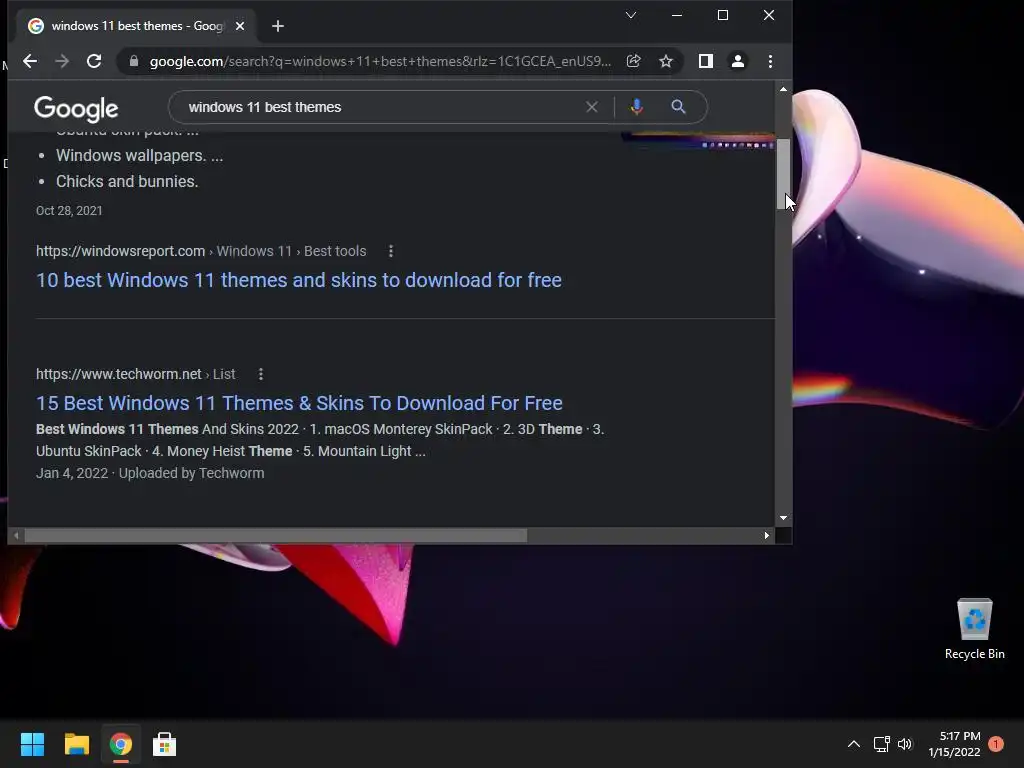Click the 'Oct 28, 2021' date text
This screenshot has width=1024, height=768.
69,210
